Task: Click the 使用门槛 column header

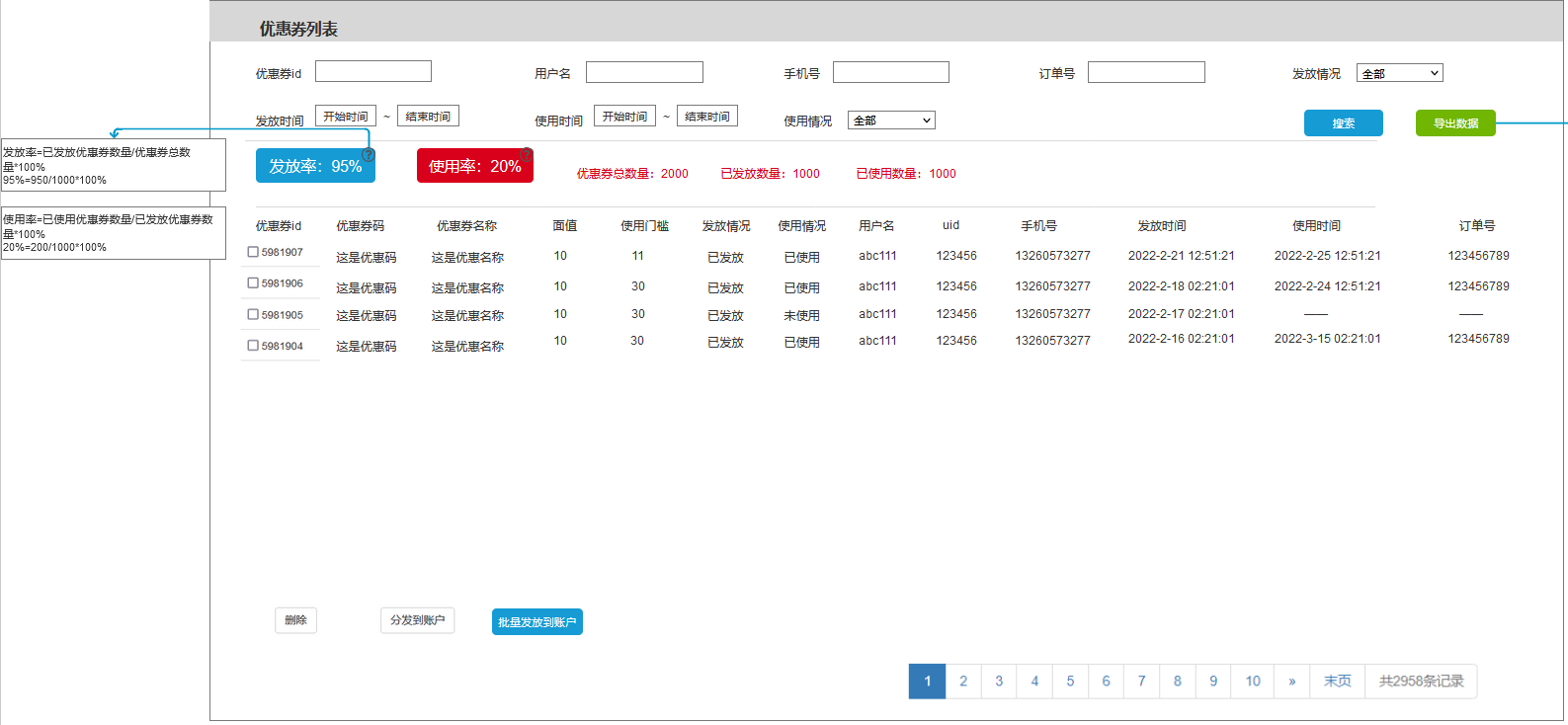Action: tap(644, 226)
